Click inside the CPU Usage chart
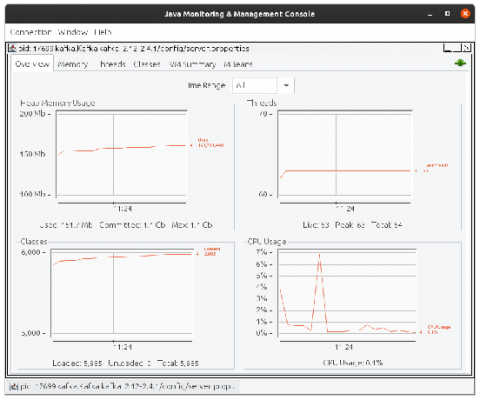Viewport: 480px width, 400px height. click(347, 292)
